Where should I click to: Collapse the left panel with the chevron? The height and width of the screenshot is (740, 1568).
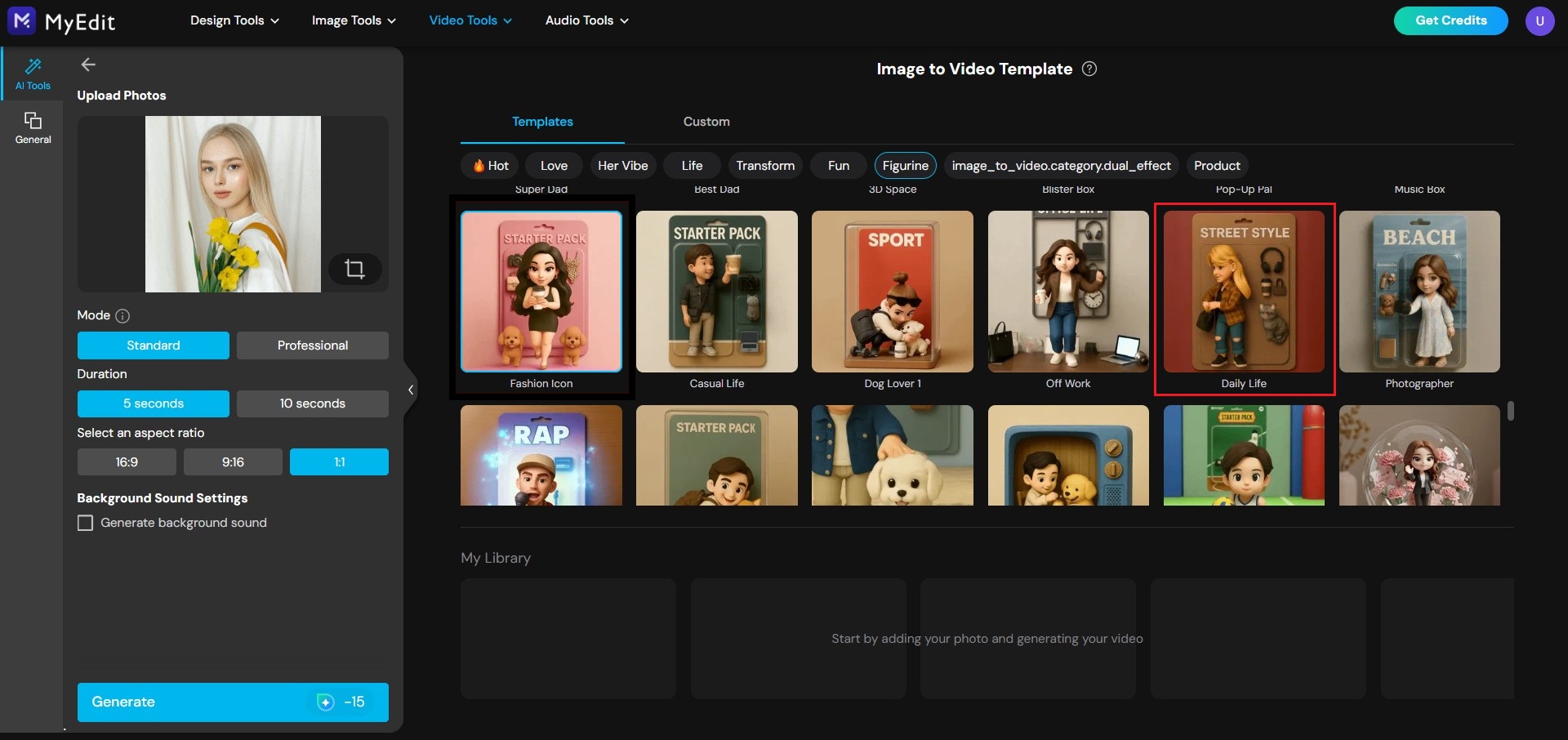point(411,390)
